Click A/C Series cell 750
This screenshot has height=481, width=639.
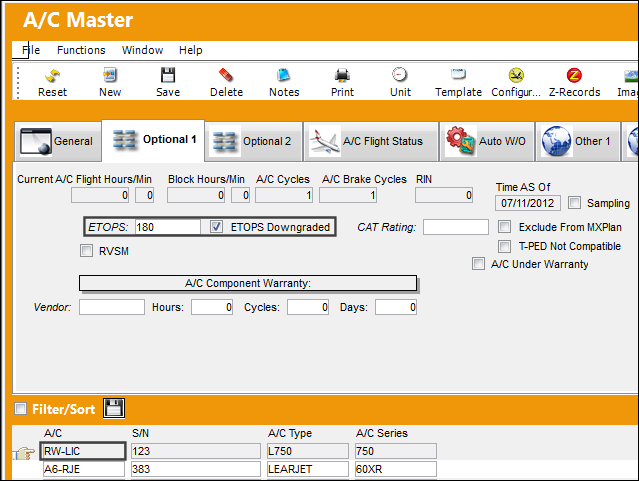click(x=396, y=451)
